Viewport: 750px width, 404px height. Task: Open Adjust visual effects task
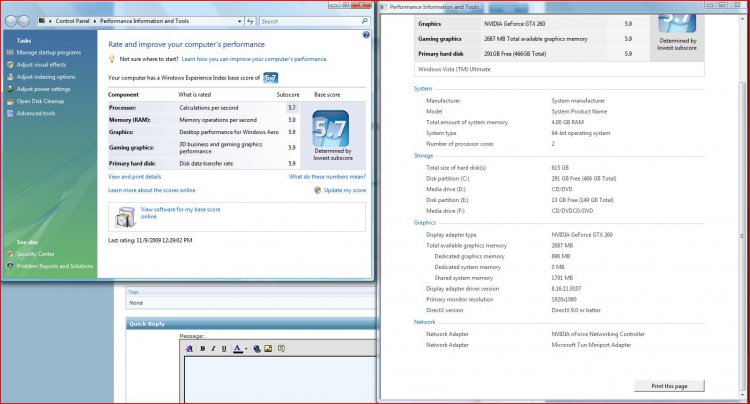[41, 65]
